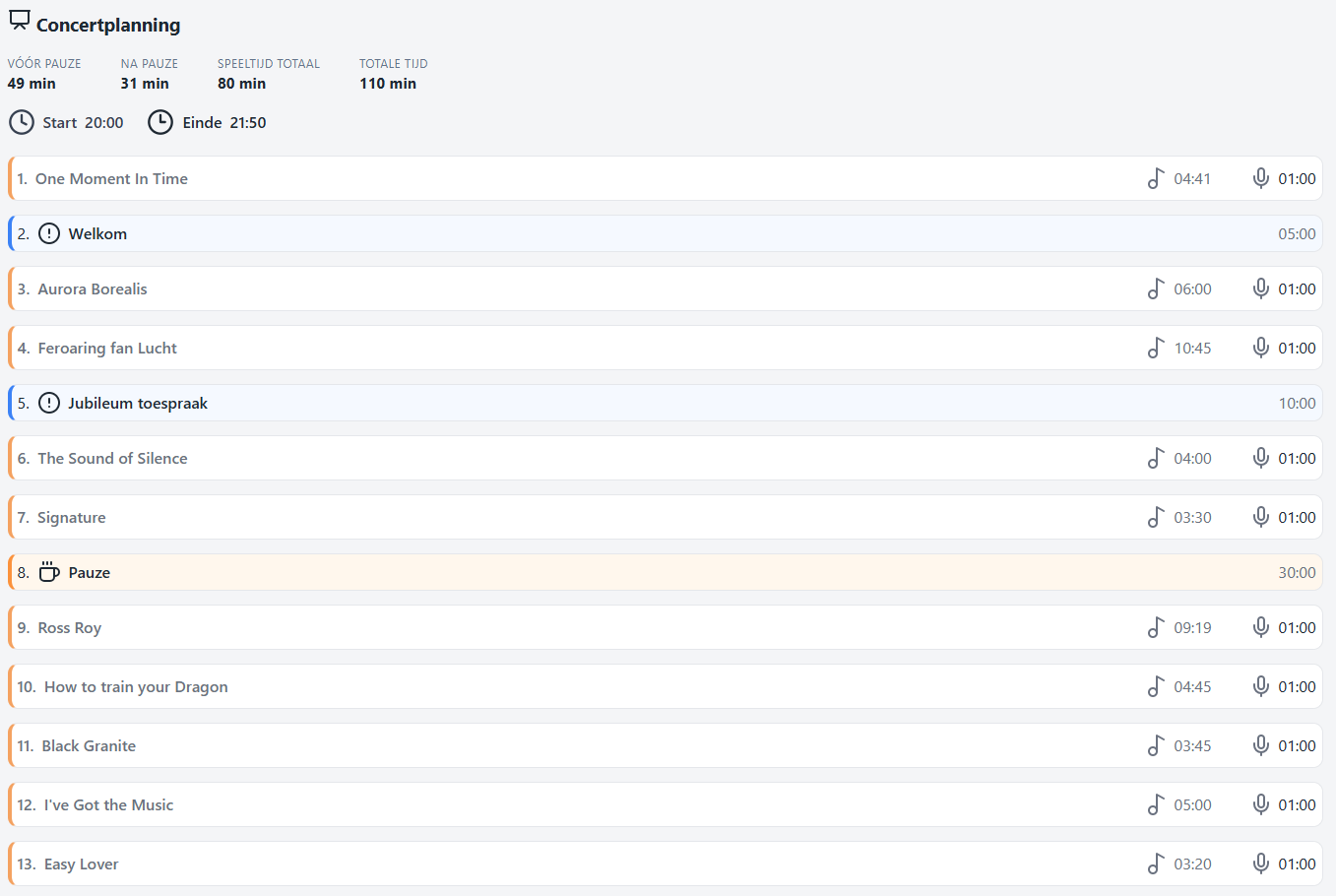The width and height of the screenshot is (1336, 896).
Task: Click the 03:20 duration of Easy Lover
Action: [1192, 864]
